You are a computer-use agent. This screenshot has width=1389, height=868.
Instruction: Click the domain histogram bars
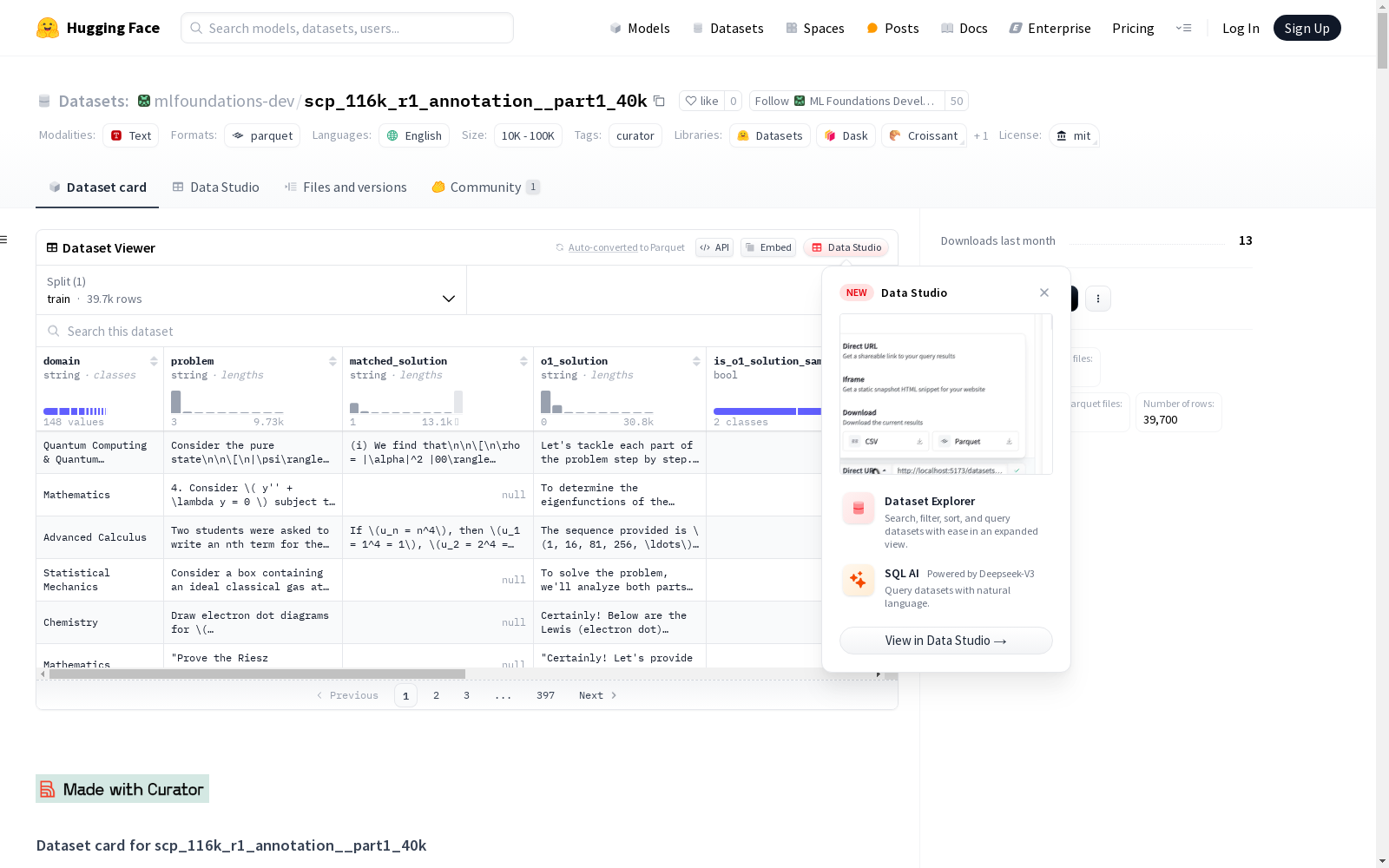(75, 411)
